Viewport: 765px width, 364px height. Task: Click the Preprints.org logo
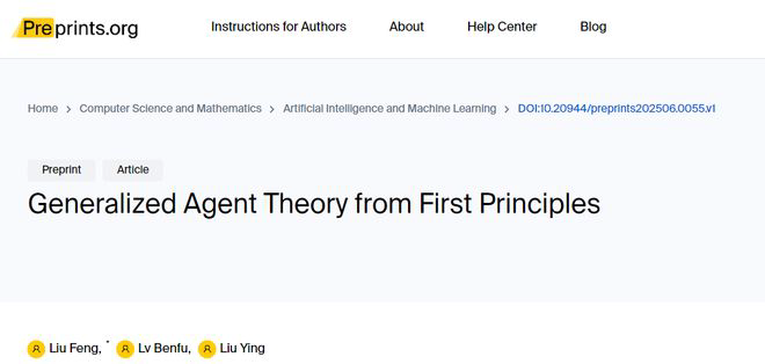(75, 28)
